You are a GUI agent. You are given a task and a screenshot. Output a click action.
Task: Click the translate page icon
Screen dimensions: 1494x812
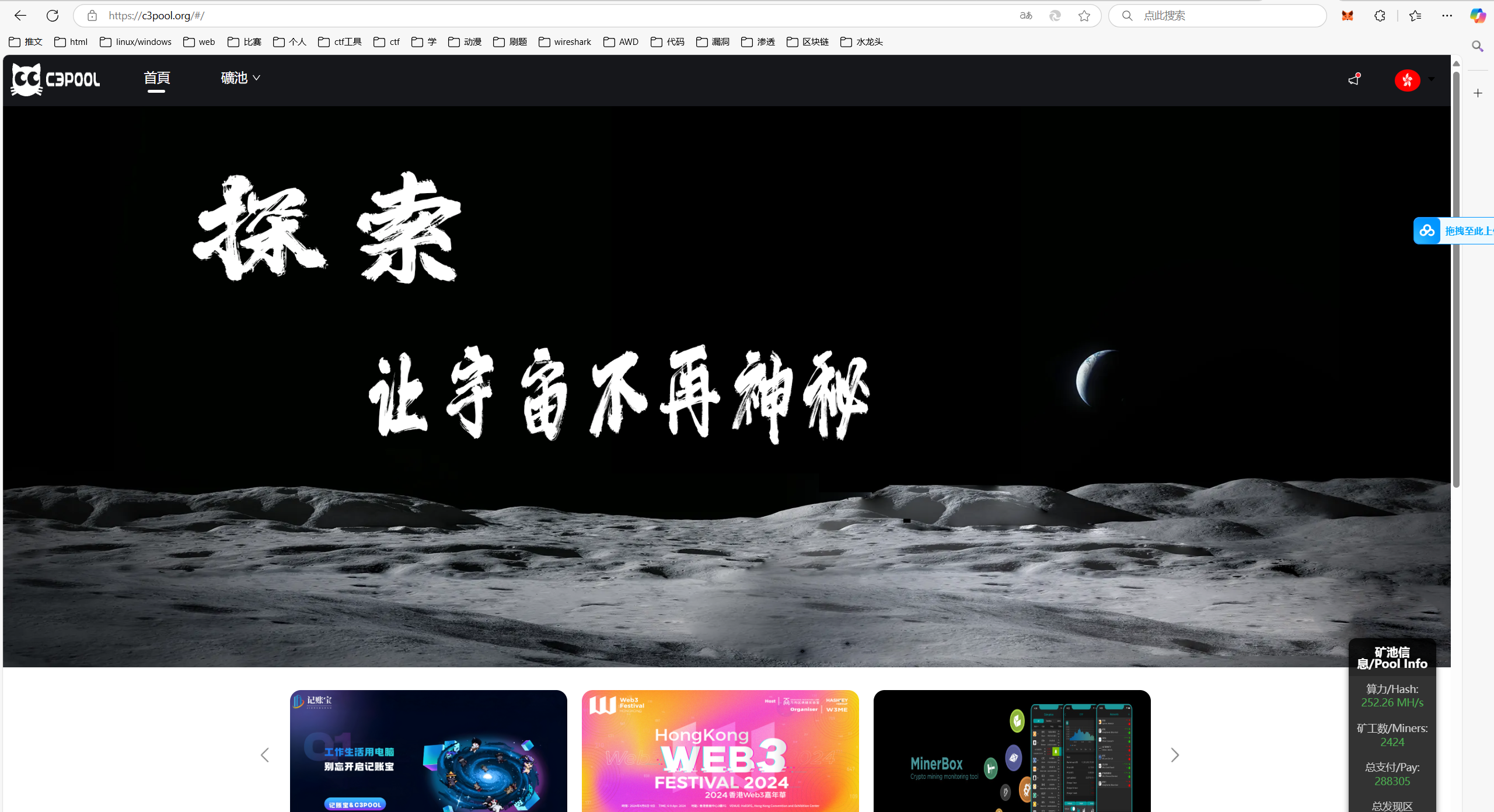(x=1025, y=16)
